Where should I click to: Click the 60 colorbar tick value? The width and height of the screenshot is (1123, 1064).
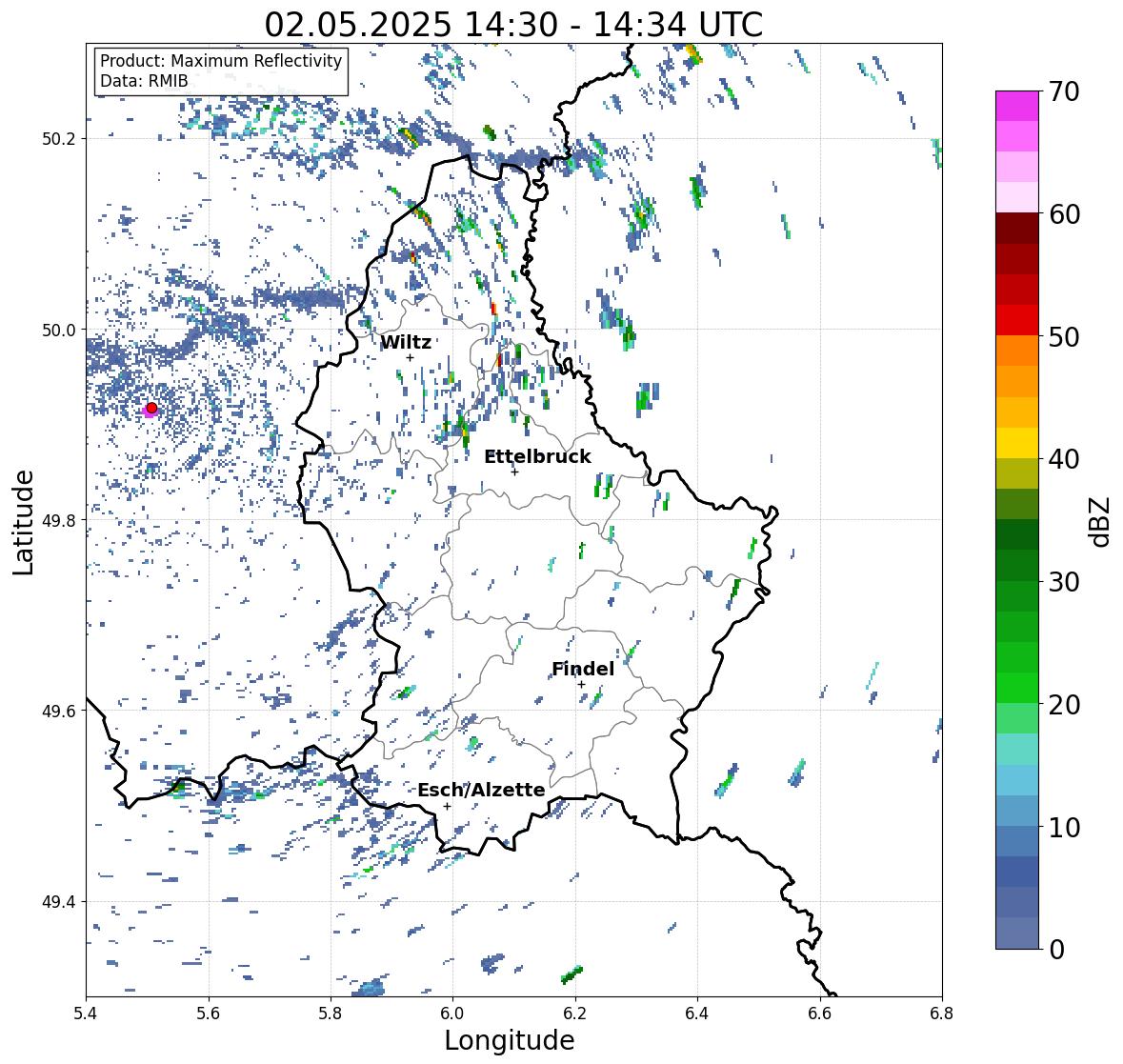(1064, 214)
